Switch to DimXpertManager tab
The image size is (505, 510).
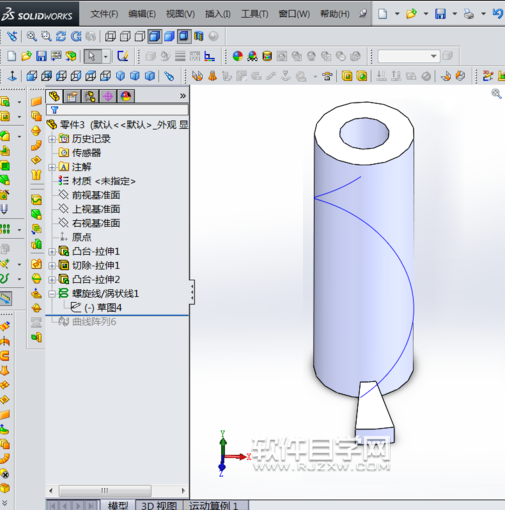tap(108, 96)
